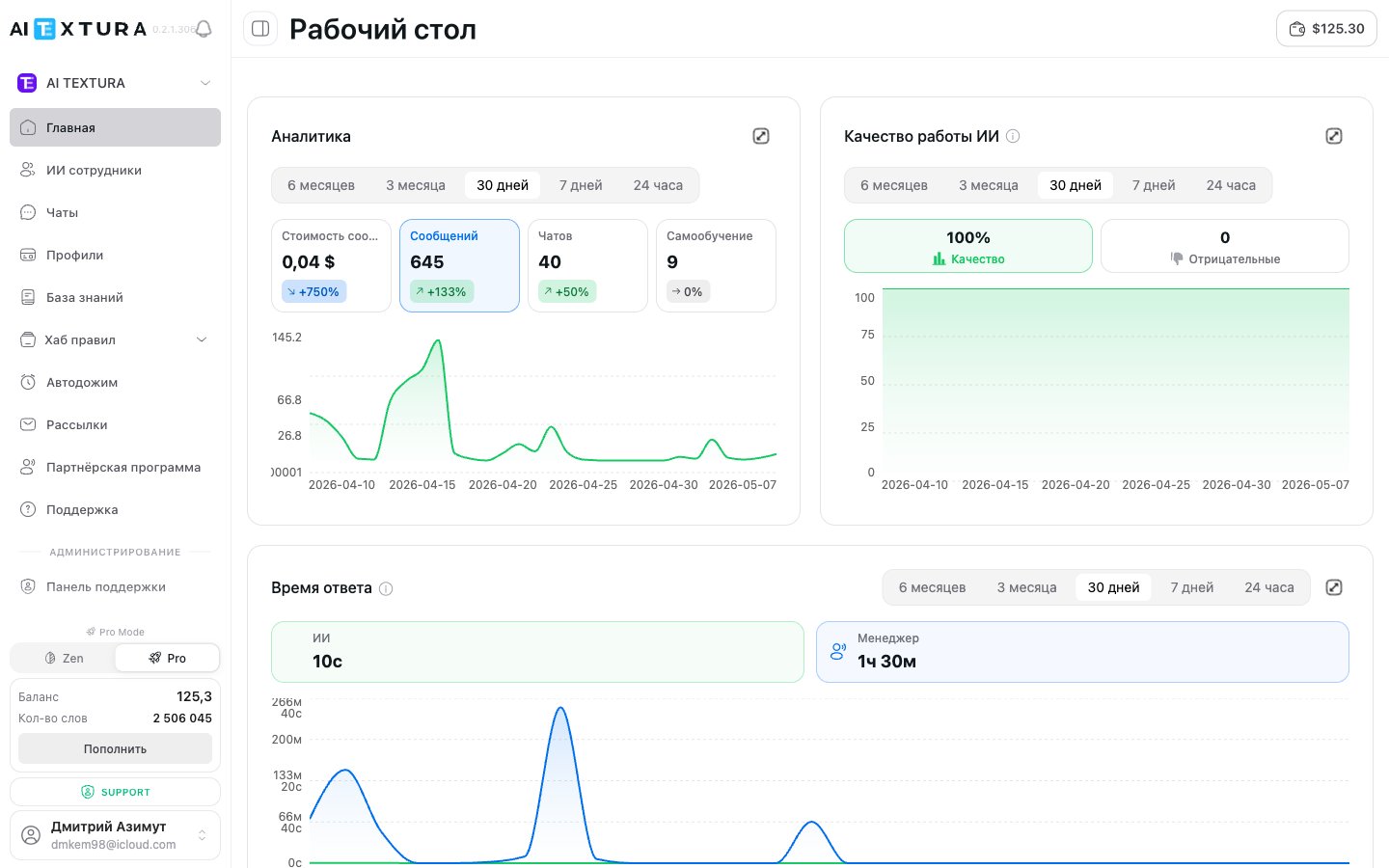Viewport: 1389px width, 868px height.
Task: Select 3 месяца in Качество работы ИИ
Action: point(989,185)
